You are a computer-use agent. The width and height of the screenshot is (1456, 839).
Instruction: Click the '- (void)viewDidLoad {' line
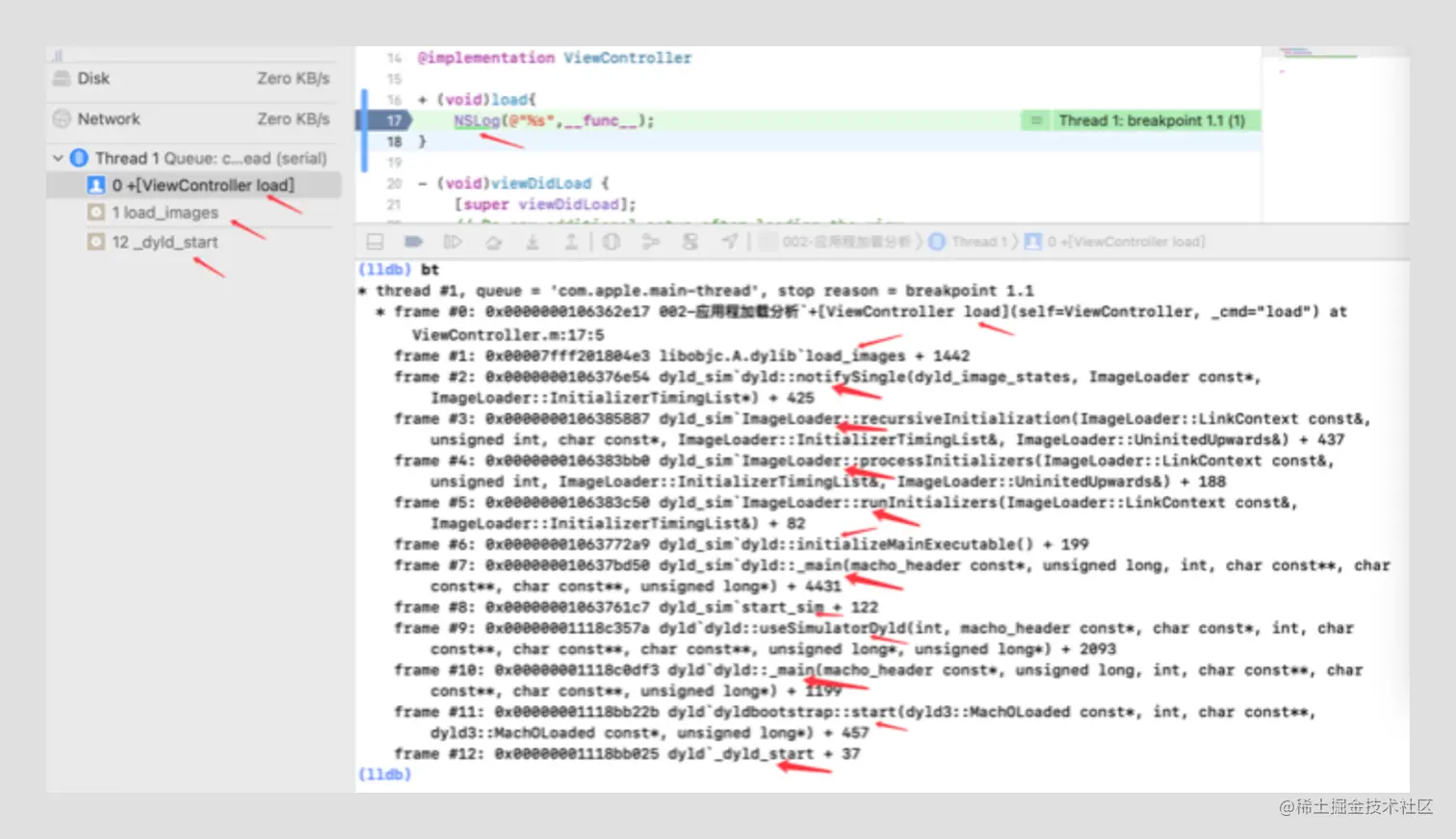513,183
